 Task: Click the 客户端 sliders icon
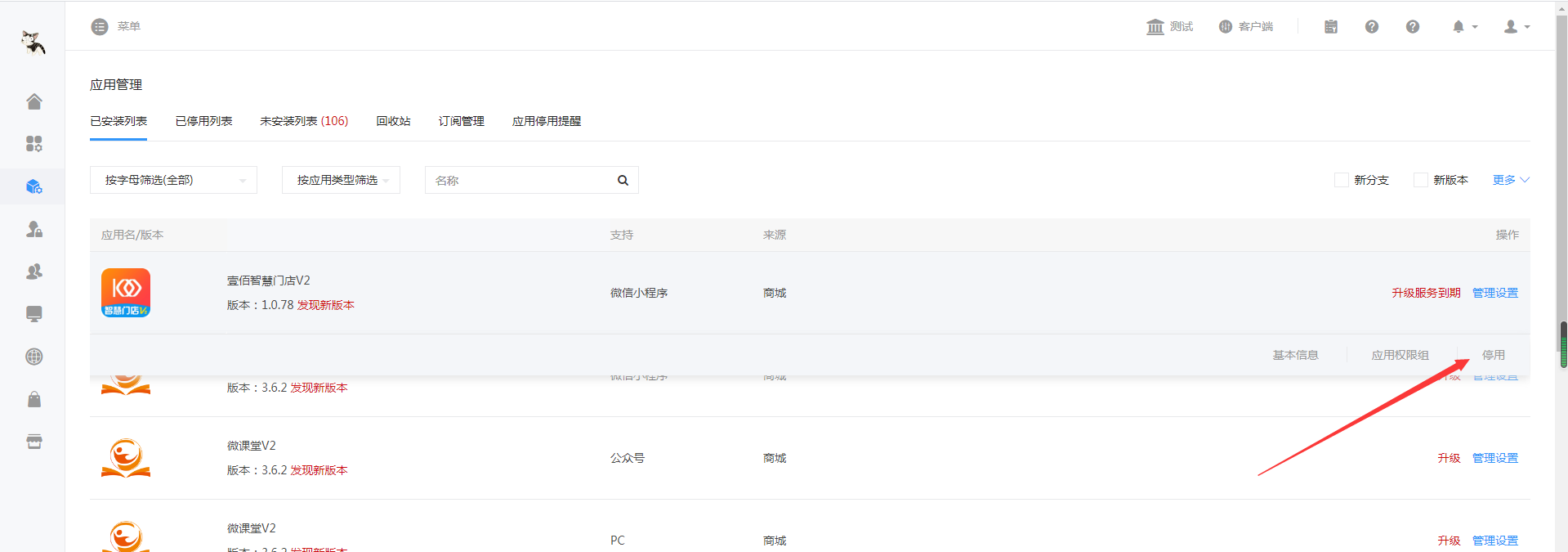click(x=1225, y=27)
